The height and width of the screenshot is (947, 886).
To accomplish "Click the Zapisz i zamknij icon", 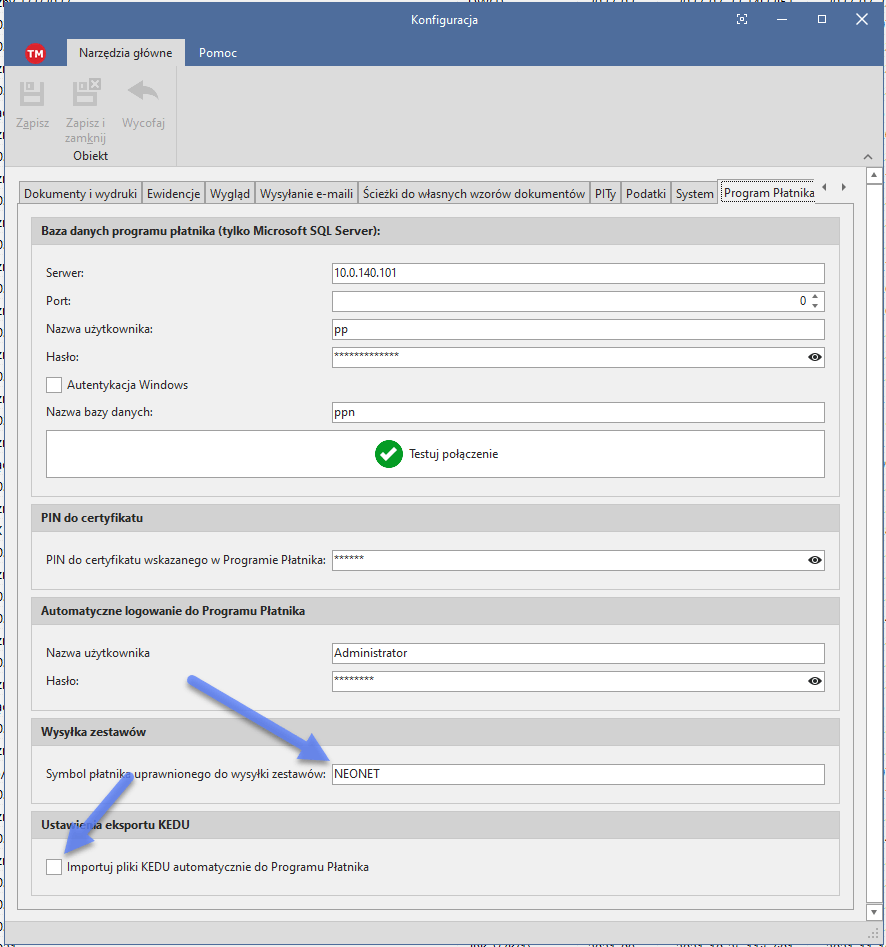I will click(x=85, y=95).
